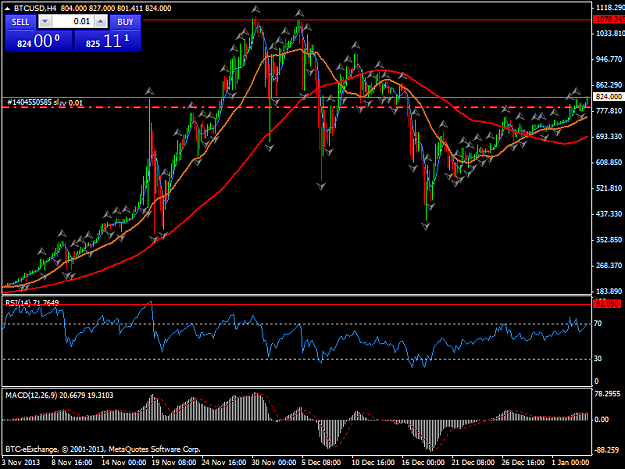Click the SELL button
Screen dimensions: 625x469
coord(20,22)
